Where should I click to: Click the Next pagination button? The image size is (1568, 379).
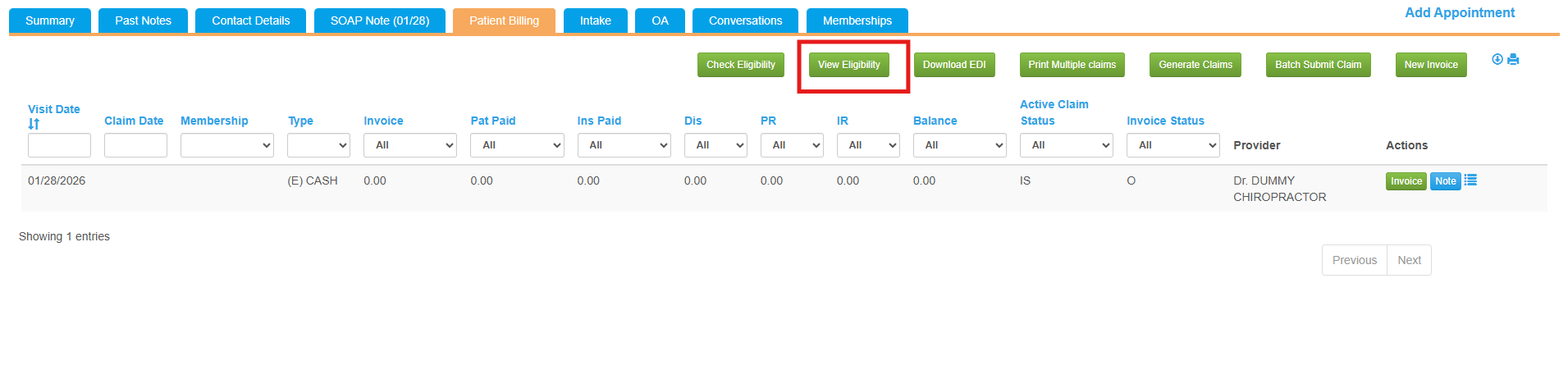coord(1409,260)
